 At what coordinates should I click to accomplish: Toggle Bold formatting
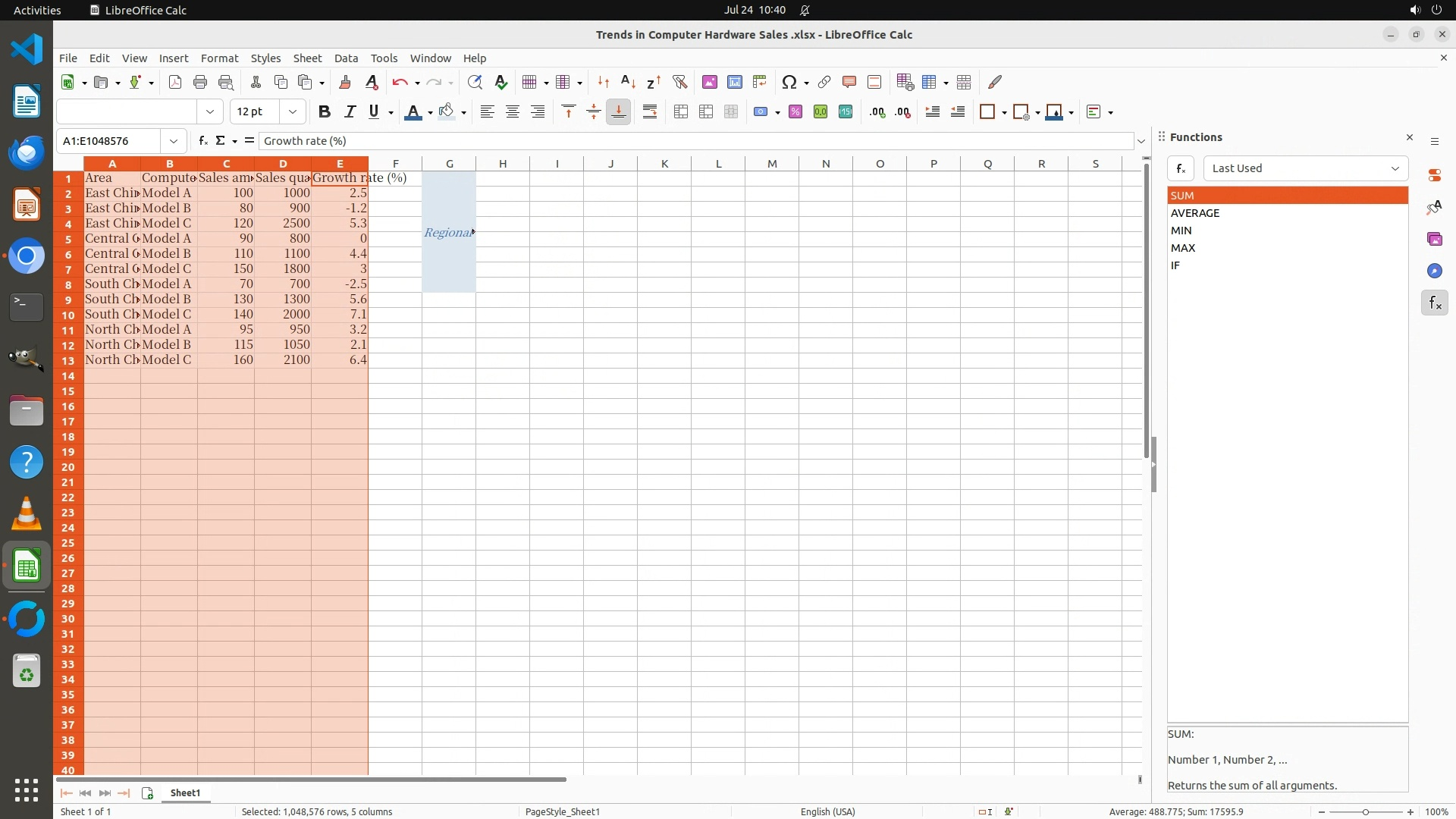325,112
